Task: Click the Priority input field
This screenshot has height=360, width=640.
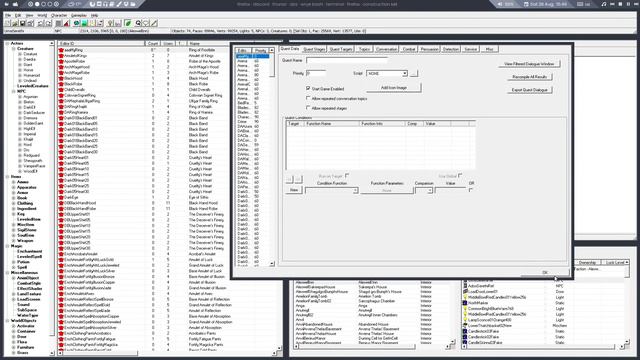Action: click(316, 73)
